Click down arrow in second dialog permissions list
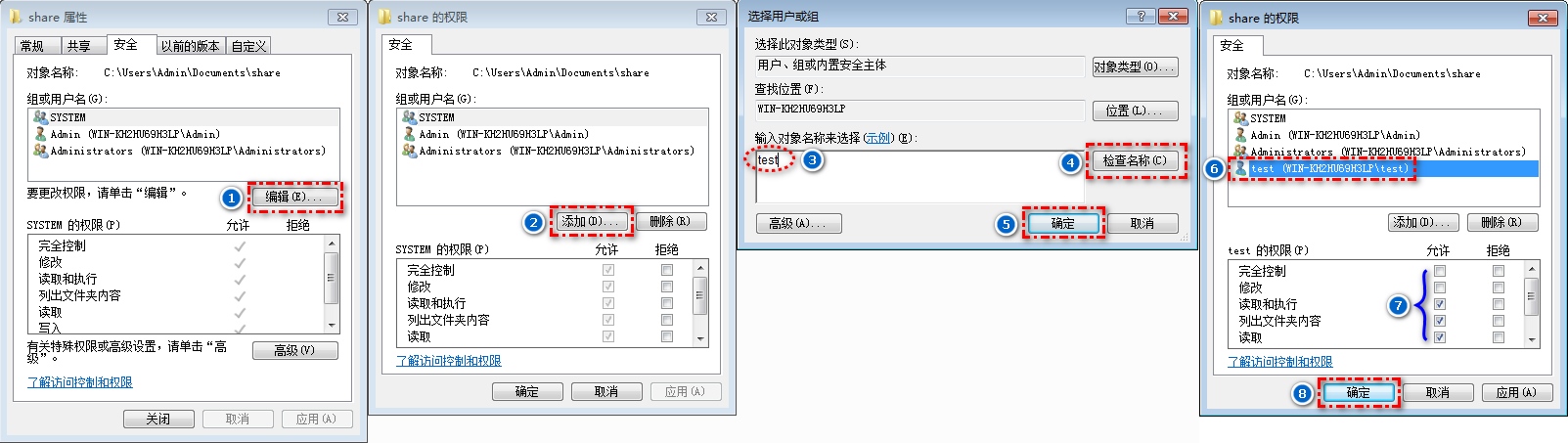Screen dimensions: 1568x443 [x=700, y=338]
